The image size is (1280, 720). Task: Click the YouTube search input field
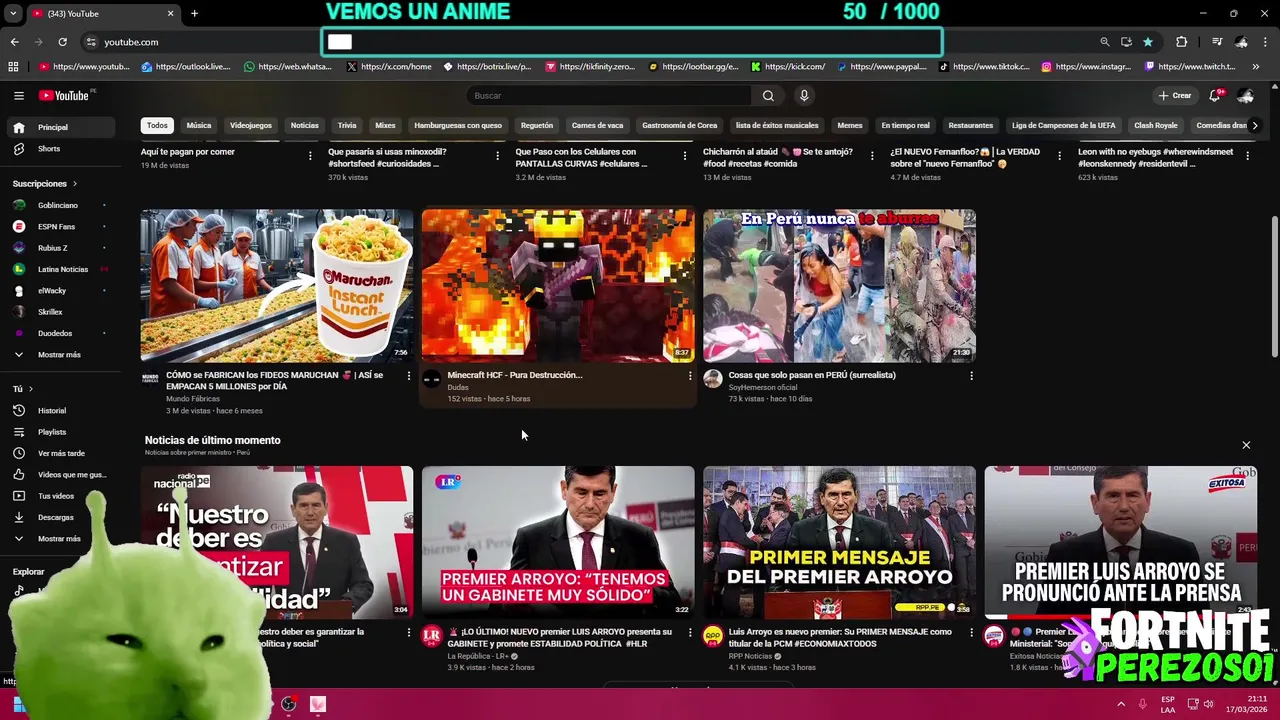click(608, 95)
